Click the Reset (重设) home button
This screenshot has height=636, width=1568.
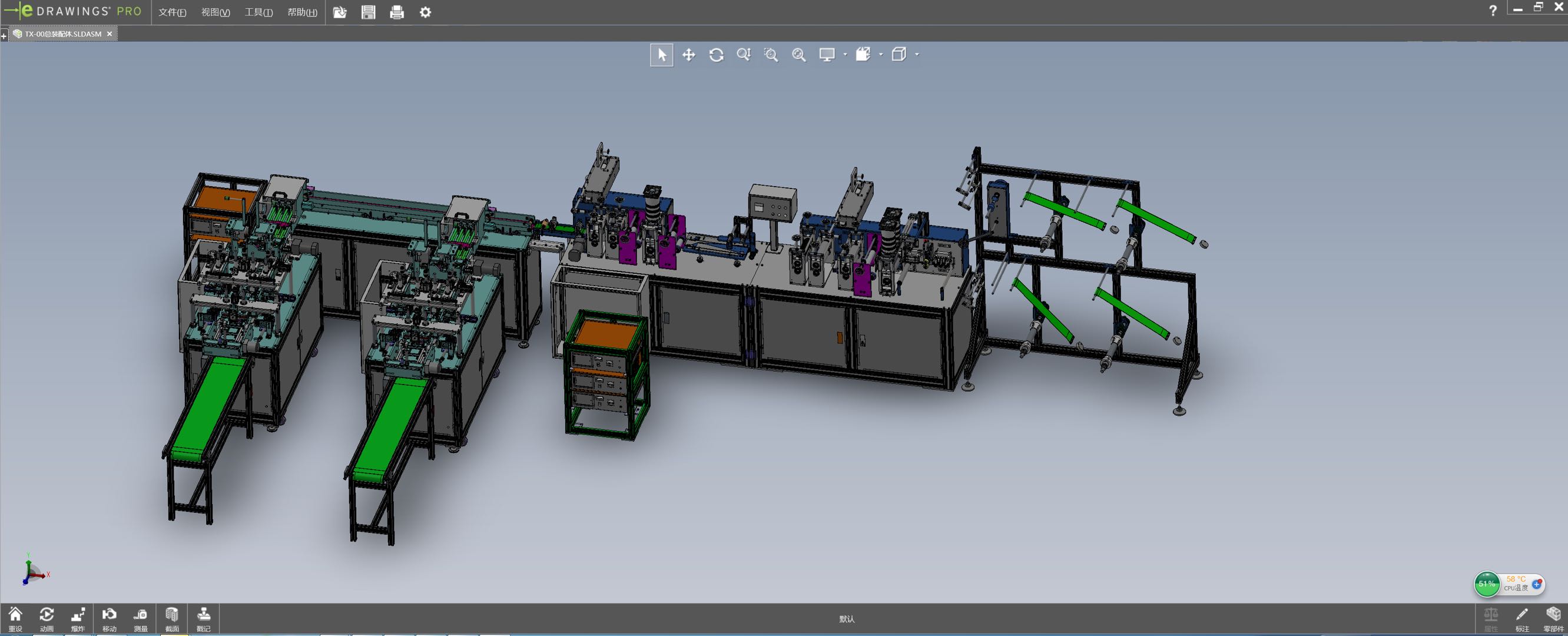point(15,618)
